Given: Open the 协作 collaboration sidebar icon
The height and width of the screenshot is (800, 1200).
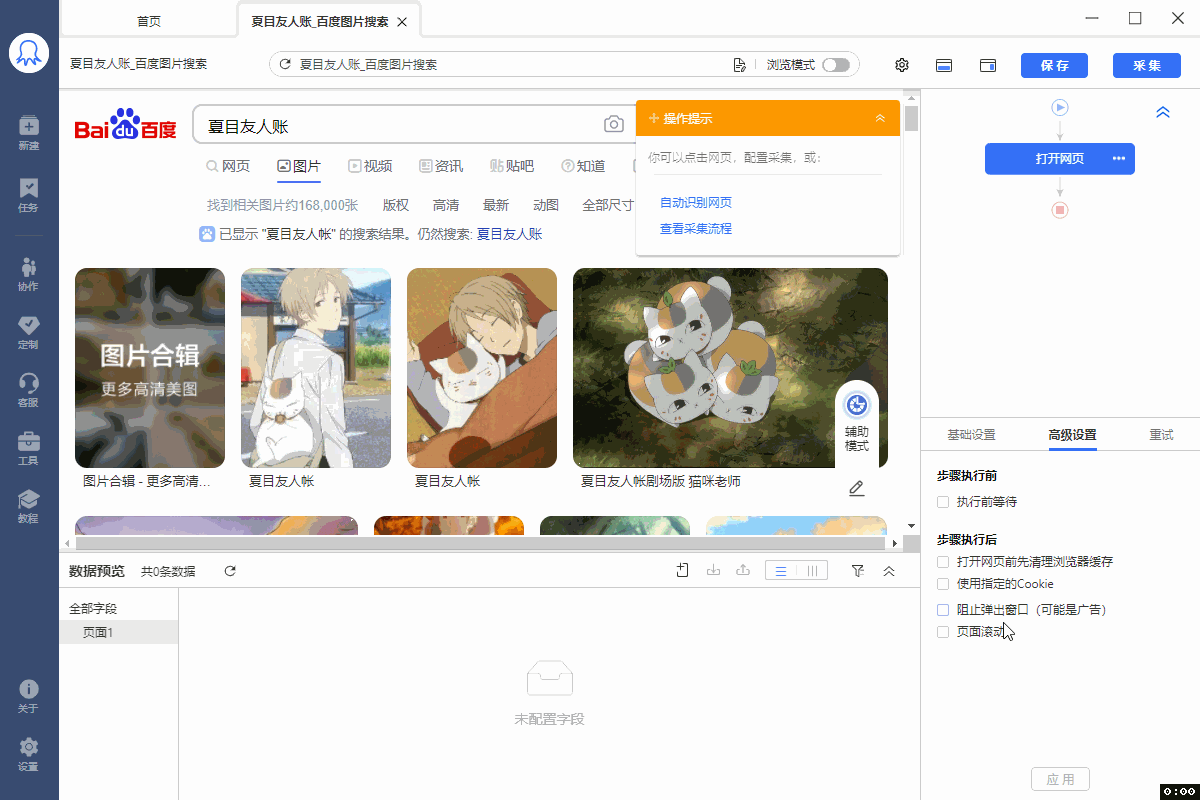Looking at the screenshot, I should click(x=29, y=273).
